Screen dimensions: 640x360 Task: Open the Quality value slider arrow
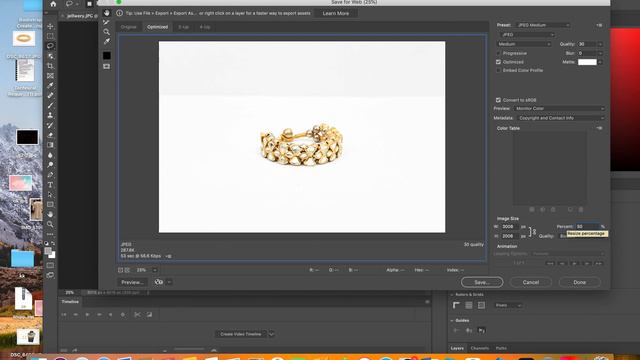point(600,44)
